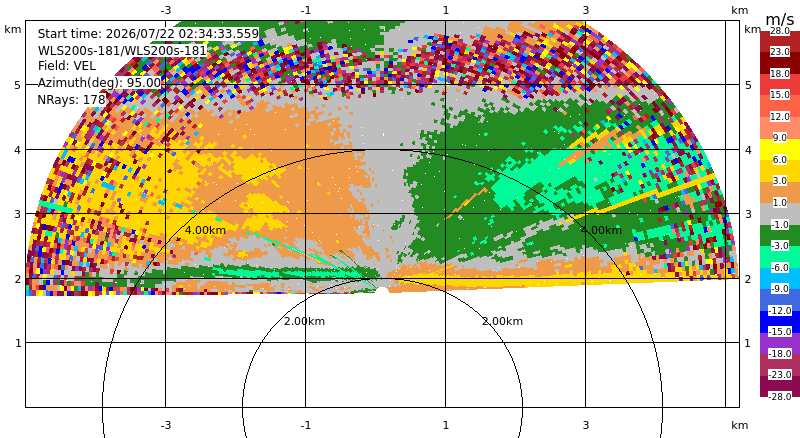This screenshot has width=800, height=438.
Task: Click the right 2.00km range ring label
Action: pos(503,321)
